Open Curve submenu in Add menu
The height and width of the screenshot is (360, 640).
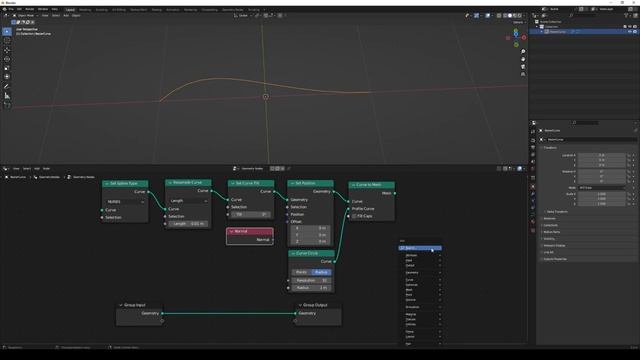tap(420, 280)
